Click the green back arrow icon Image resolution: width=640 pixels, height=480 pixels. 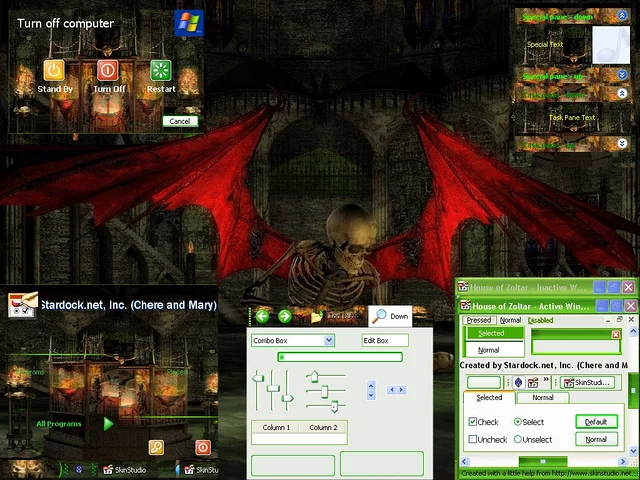click(x=262, y=317)
